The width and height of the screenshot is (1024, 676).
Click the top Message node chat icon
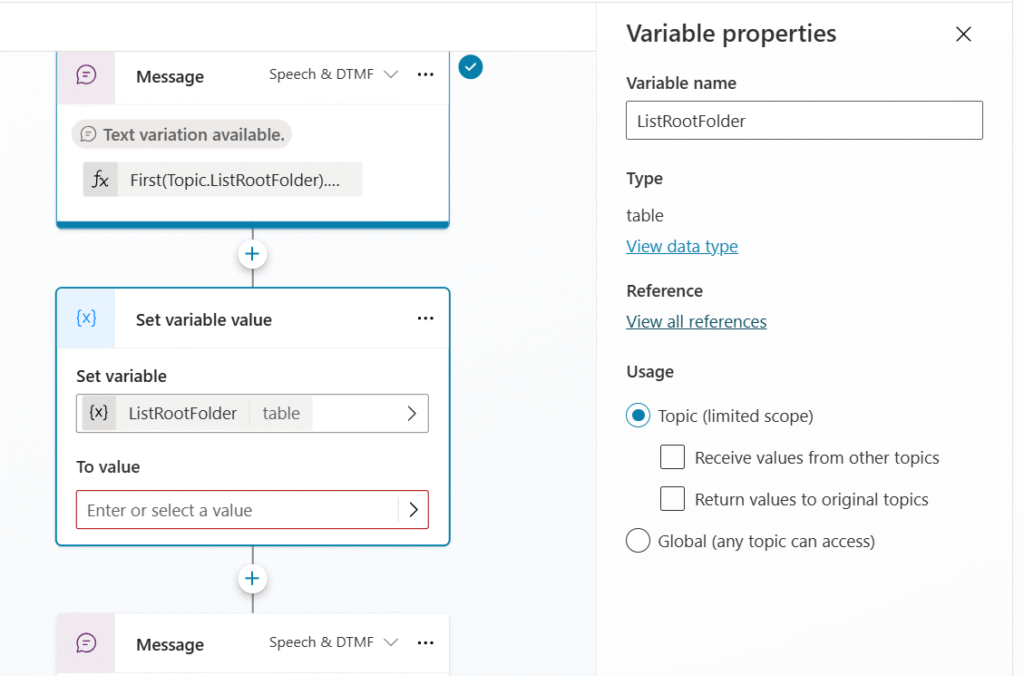point(86,75)
